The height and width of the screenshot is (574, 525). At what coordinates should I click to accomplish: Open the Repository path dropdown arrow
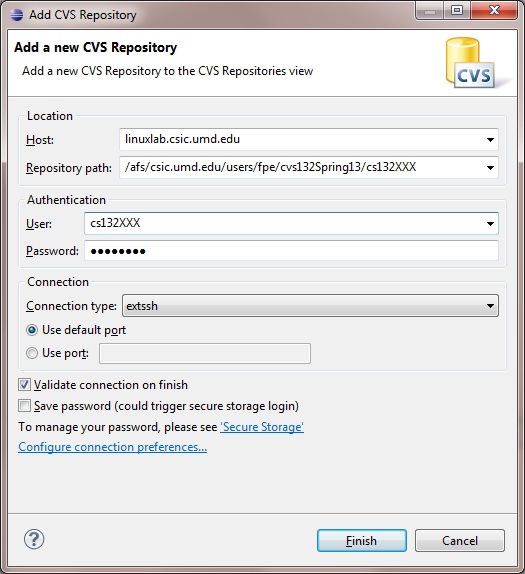point(490,168)
